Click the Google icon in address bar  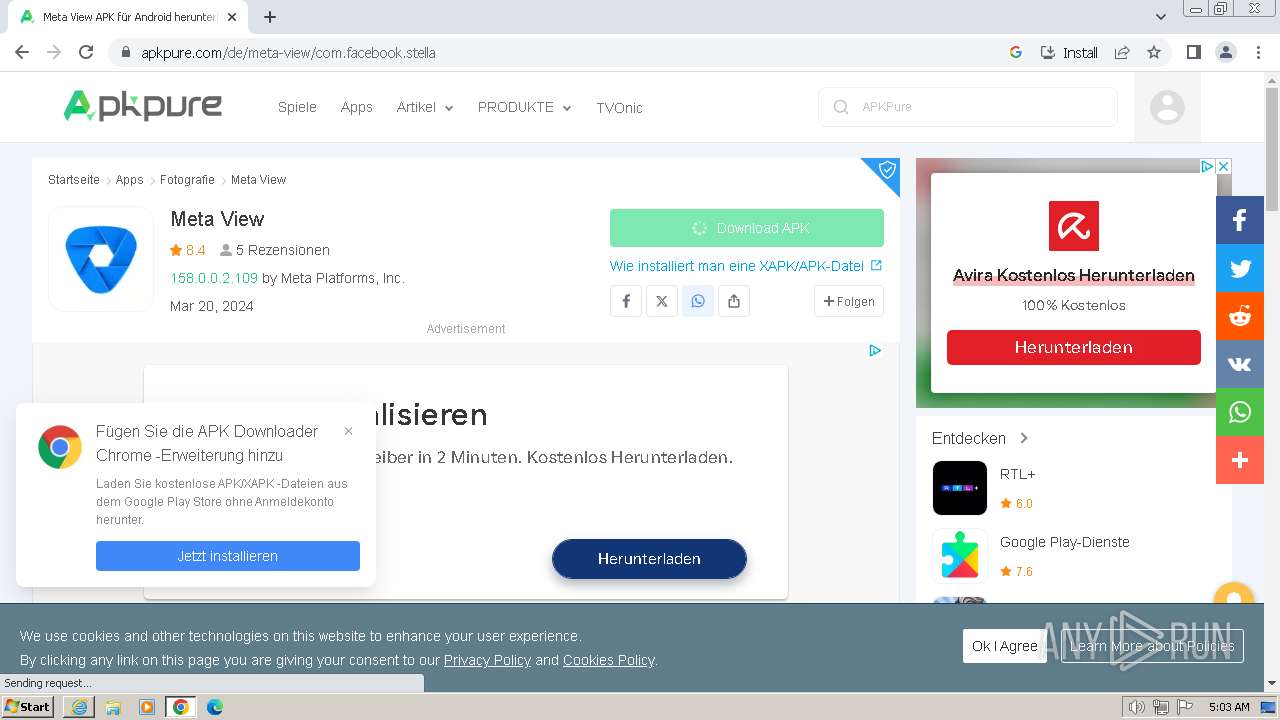[x=1016, y=52]
